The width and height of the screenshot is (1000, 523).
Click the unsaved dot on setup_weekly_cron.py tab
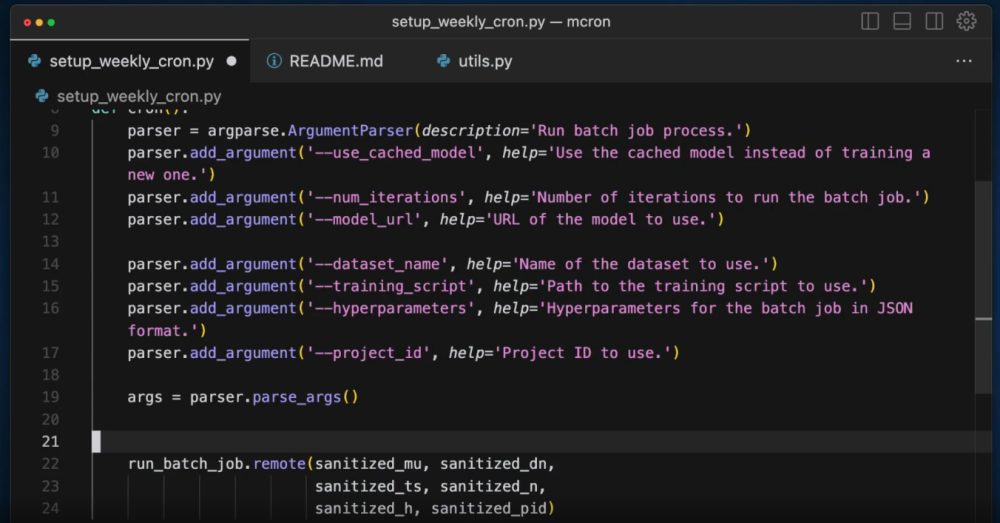[232, 61]
